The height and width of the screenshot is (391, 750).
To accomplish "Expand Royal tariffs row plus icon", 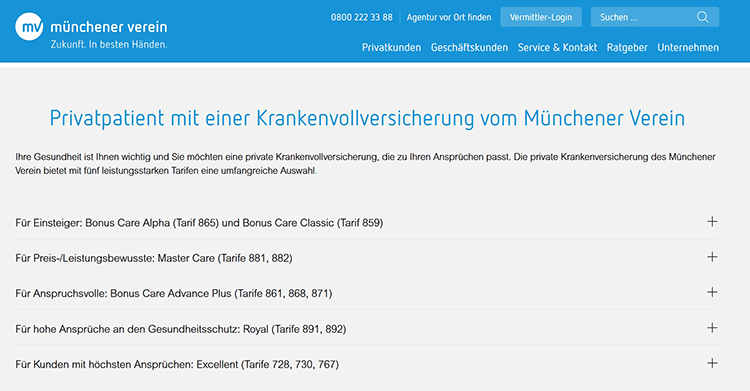I will click(x=712, y=328).
